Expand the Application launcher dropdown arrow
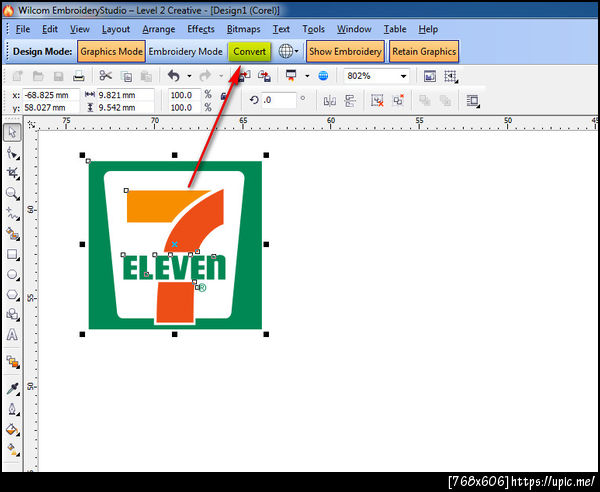Screen dimensions: 600x492 point(307,76)
